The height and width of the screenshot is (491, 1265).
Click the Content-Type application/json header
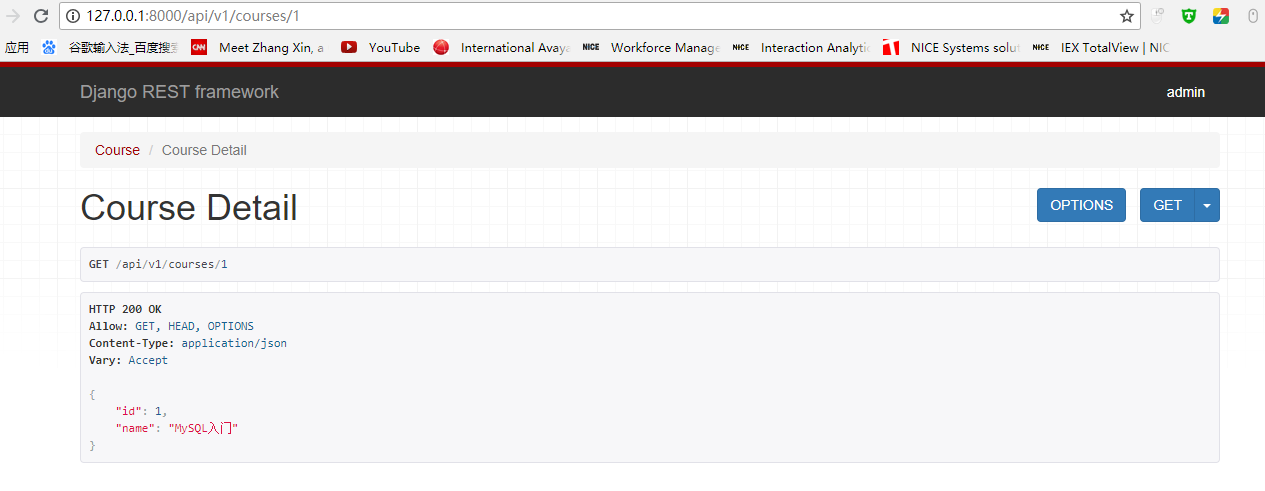(188, 343)
